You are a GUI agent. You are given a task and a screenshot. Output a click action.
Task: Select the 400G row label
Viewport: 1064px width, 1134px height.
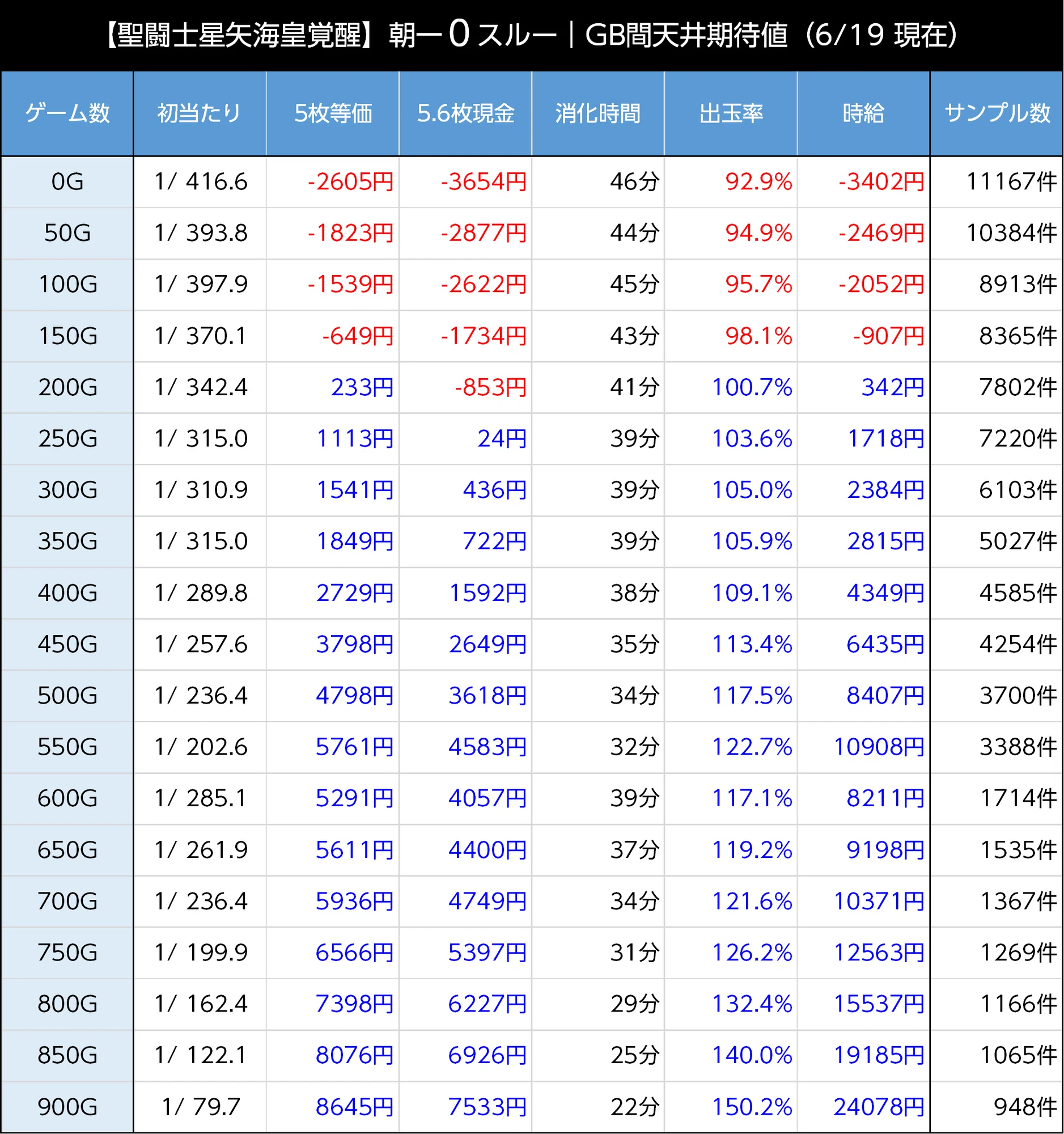click(x=67, y=593)
